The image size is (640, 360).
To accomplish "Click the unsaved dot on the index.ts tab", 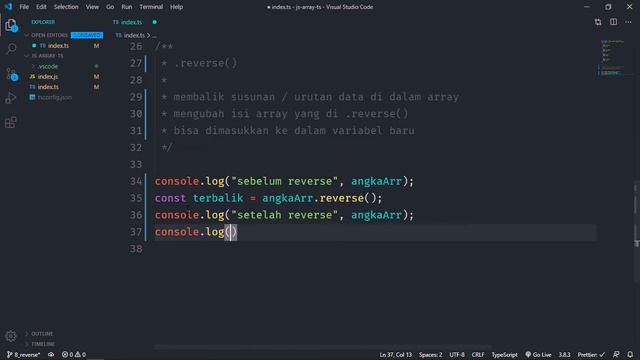I will [154, 22].
